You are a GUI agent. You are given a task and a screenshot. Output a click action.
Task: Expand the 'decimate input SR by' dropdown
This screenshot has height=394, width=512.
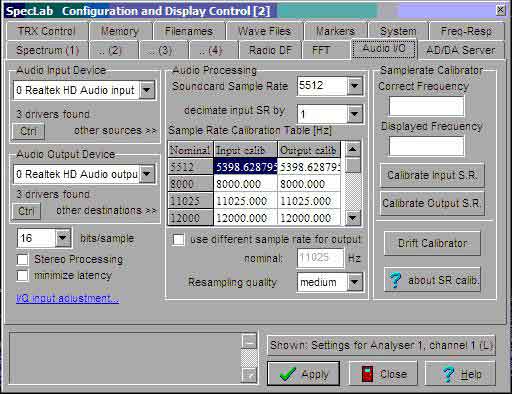(x=355, y=114)
